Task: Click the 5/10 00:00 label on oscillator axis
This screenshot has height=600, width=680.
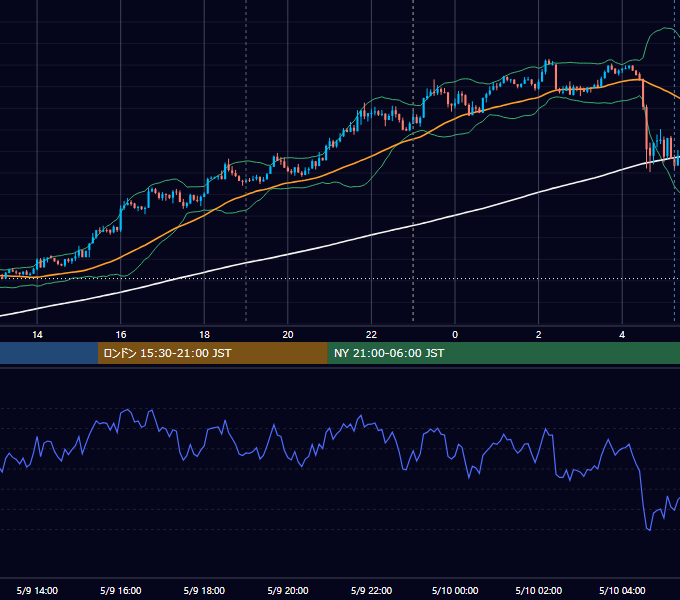Action: tap(455, 590)
